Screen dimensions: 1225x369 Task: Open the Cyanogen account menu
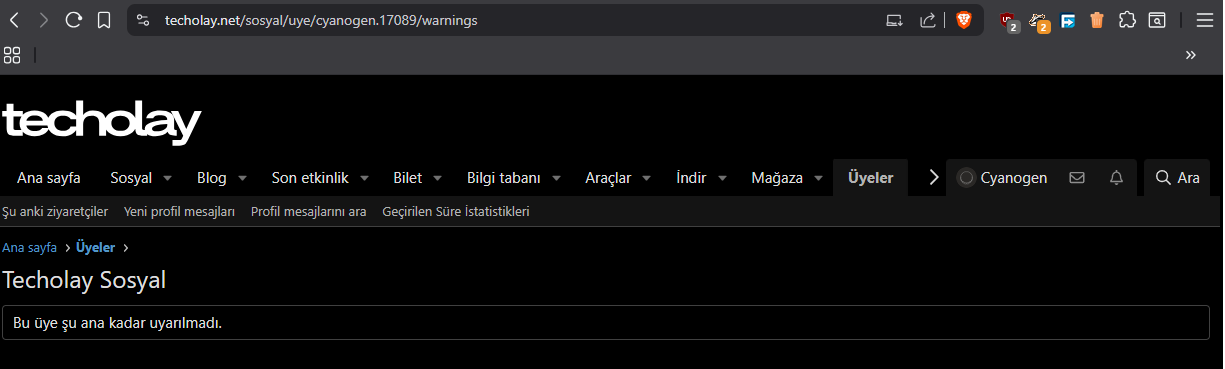click(1002, 178)
